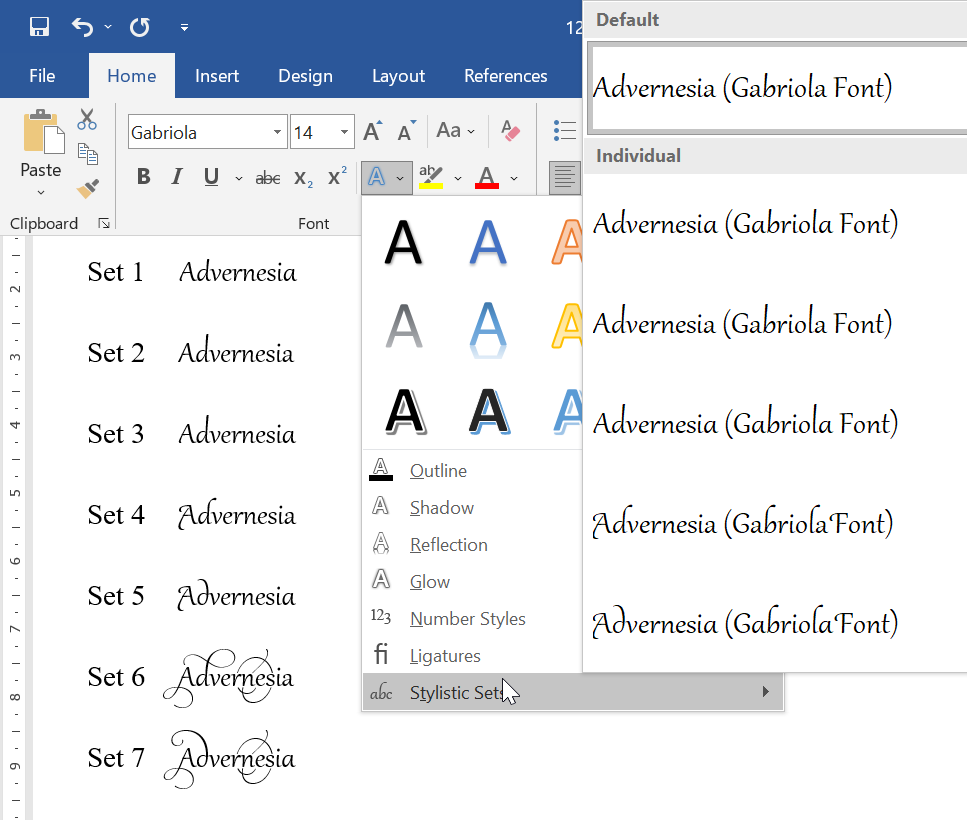Toggle italic formatting
The width and height of the screenshot is (967, 820).
176,177
